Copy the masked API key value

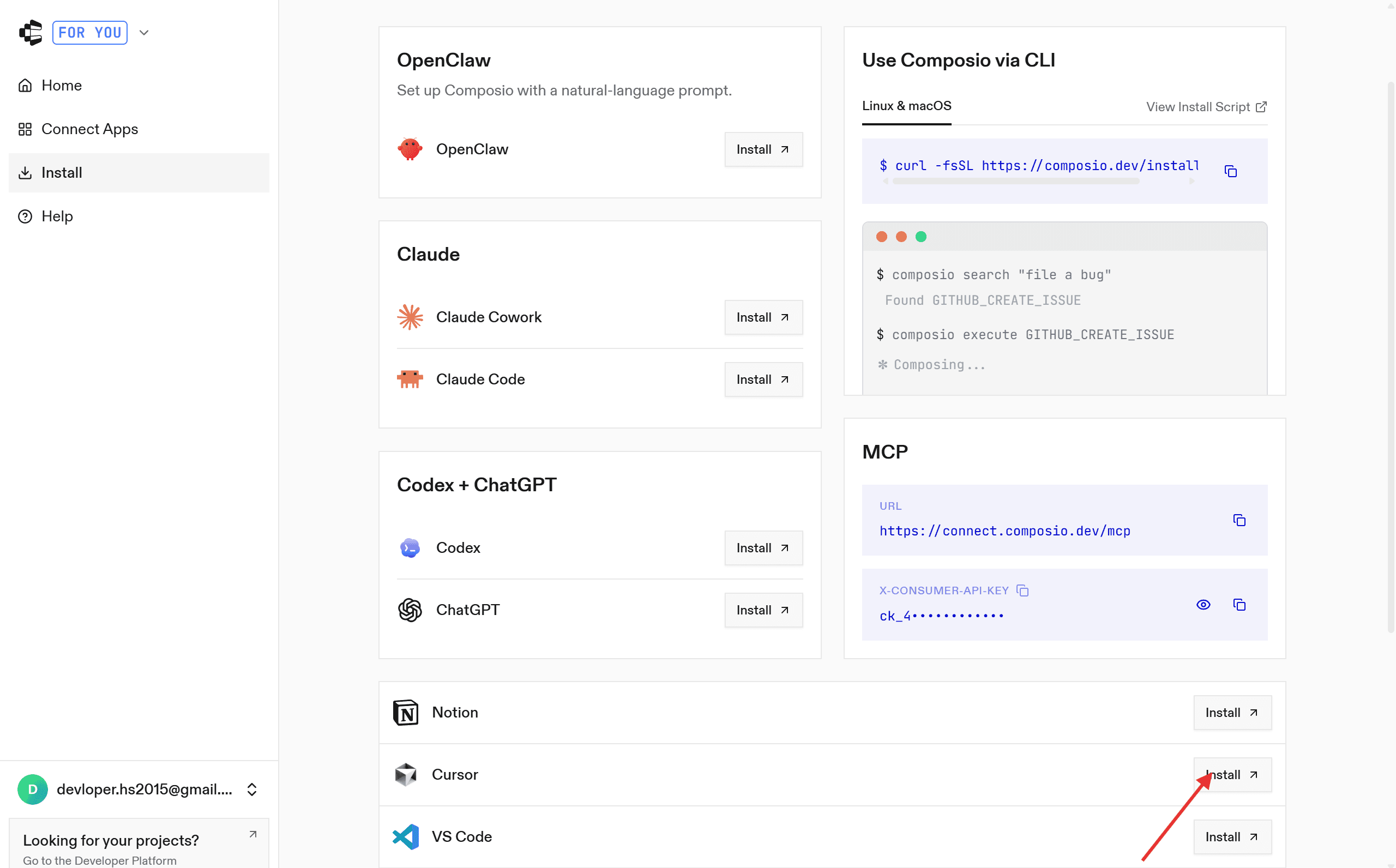coord(1239,605)
